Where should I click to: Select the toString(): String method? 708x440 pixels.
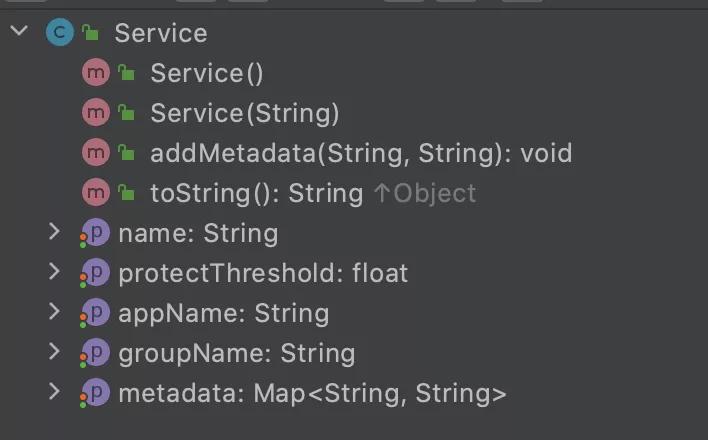click(x=256, y=193)
